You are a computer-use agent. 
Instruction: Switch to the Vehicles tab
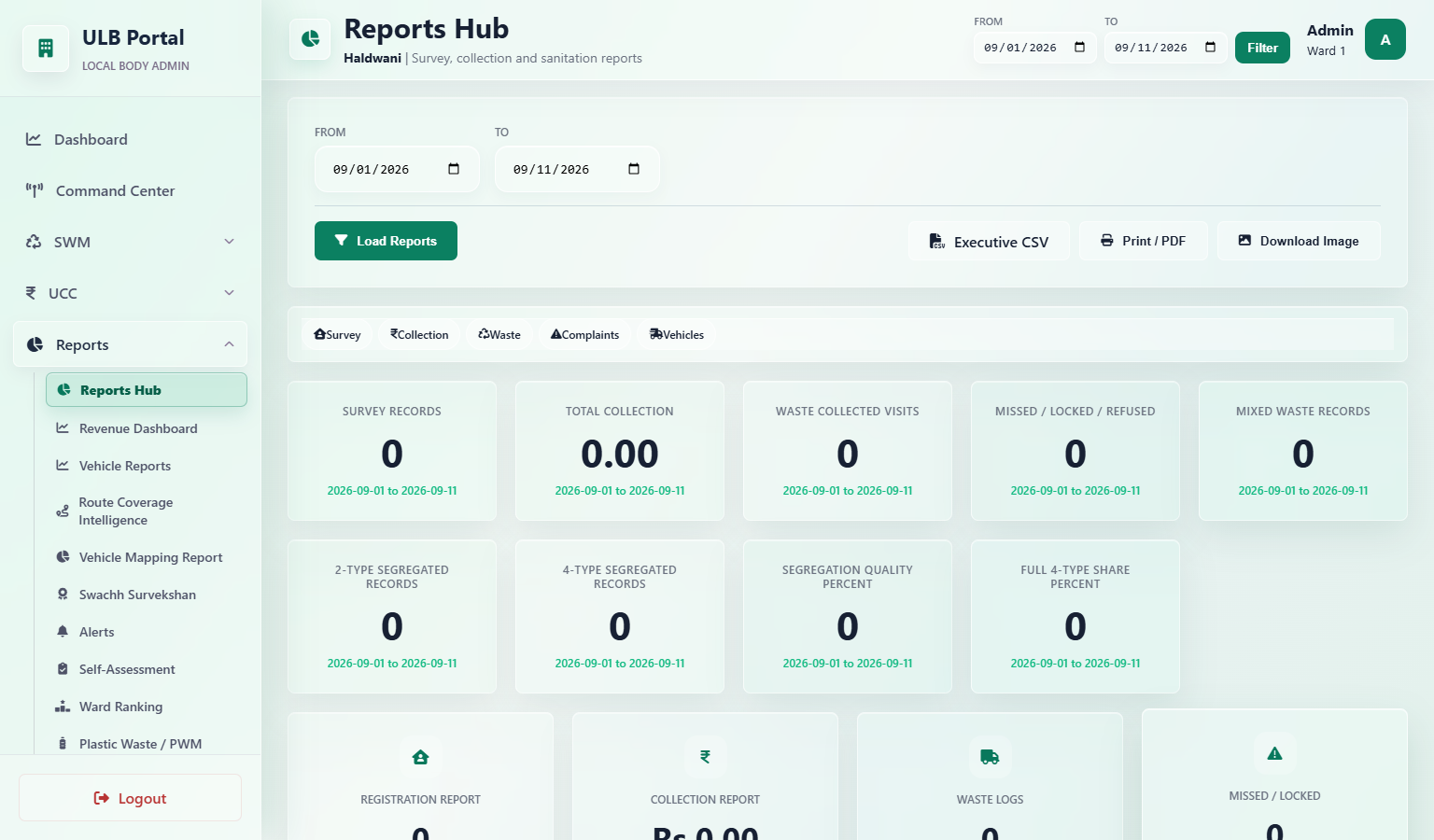(x=677, y=334)
